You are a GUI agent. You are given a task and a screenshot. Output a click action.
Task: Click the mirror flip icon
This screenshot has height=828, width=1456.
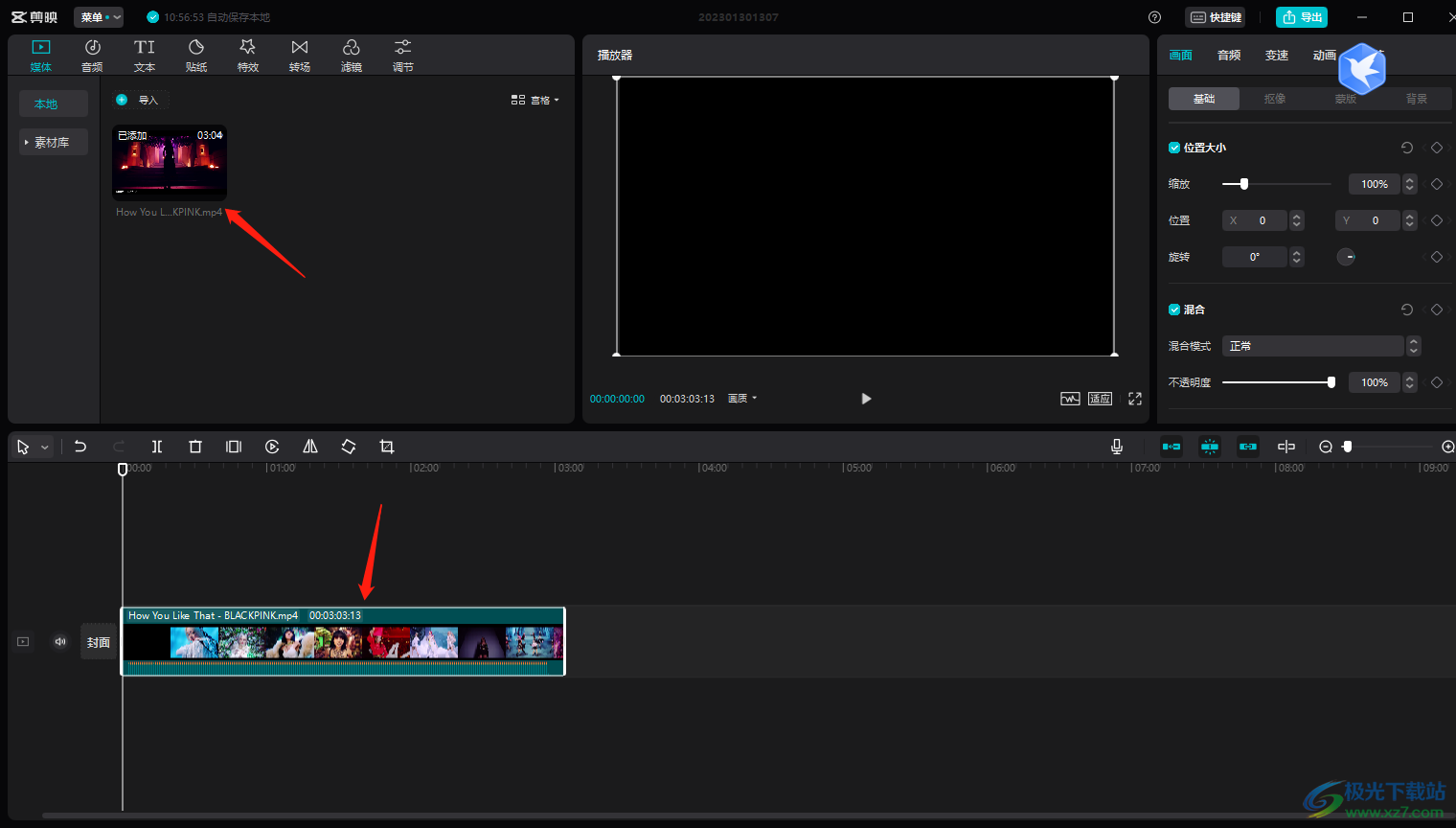pyautogui.click(x=310, y=447)
